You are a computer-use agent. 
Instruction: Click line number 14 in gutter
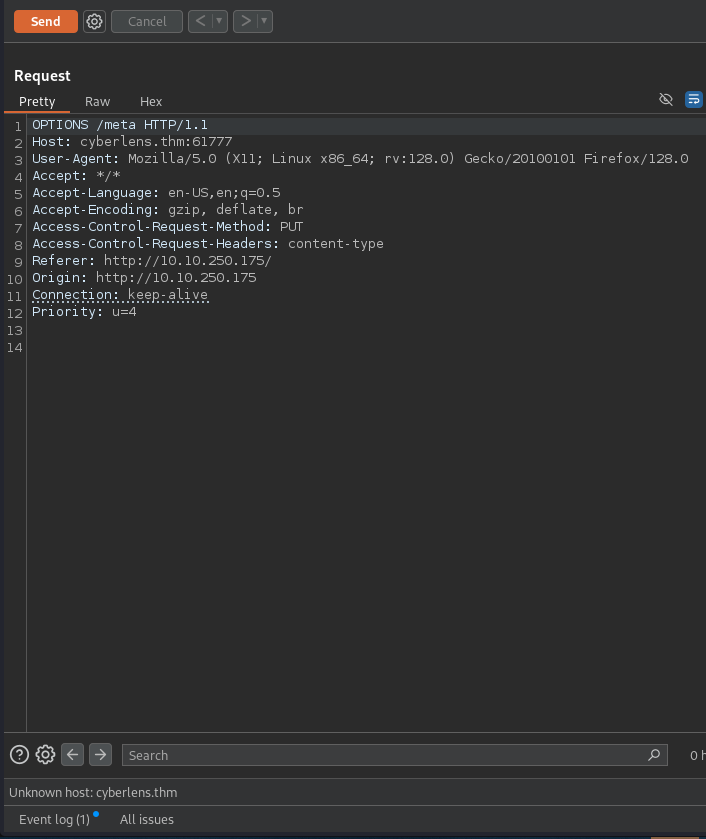pyautogui.click(x=14, y=348)
